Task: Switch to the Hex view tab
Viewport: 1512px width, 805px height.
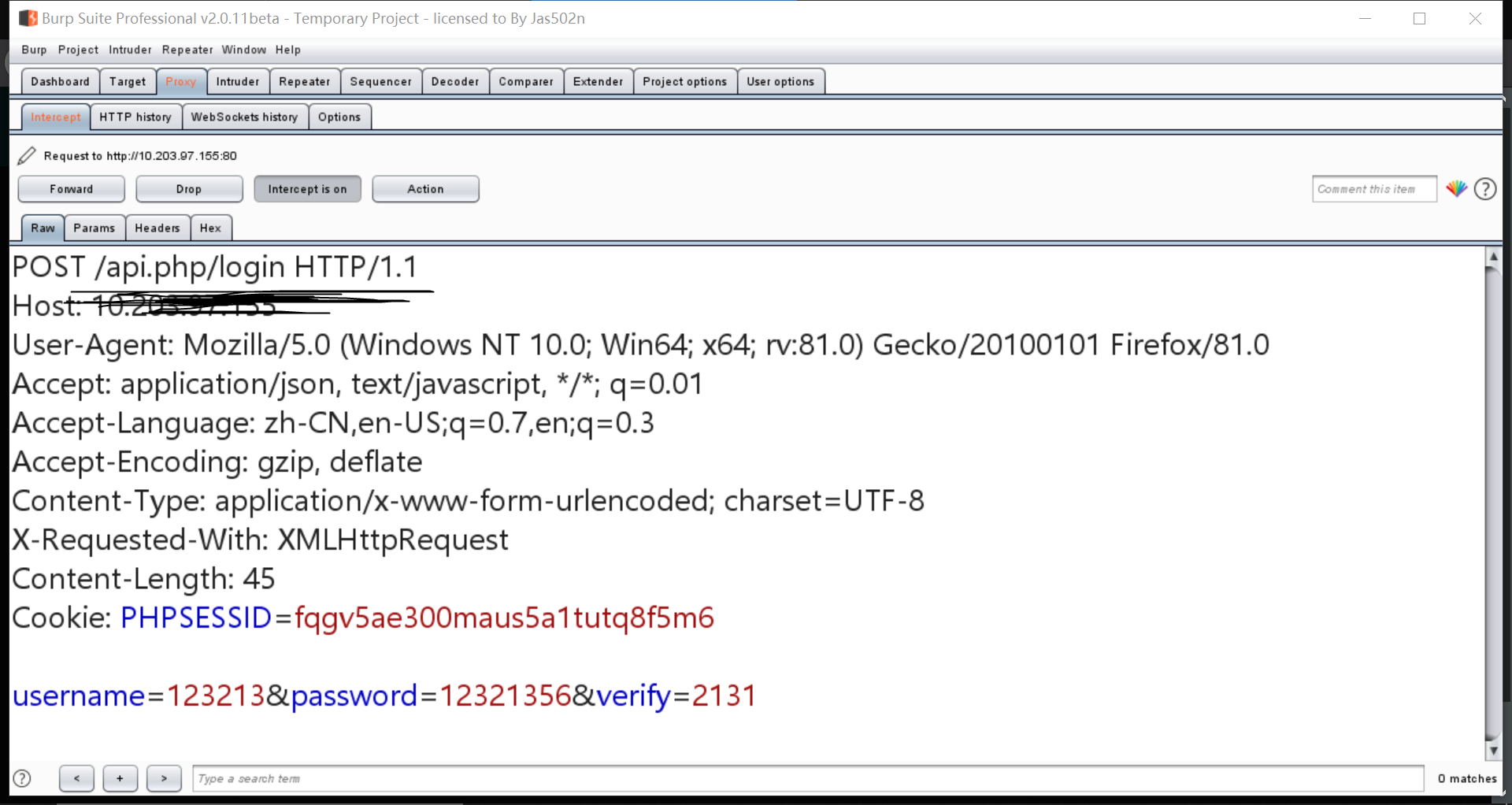Action: (x=210, y=228)
